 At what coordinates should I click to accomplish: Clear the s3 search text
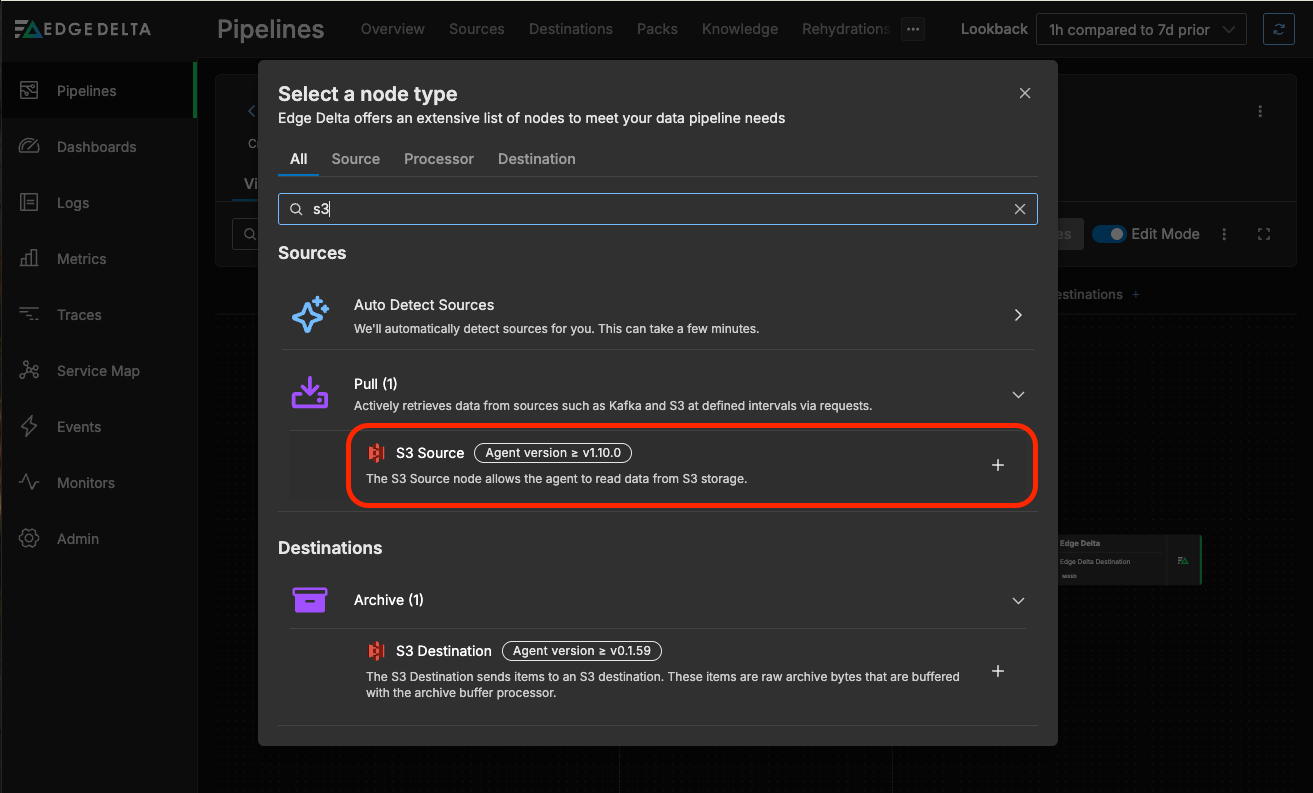[x=1019, y=209]
